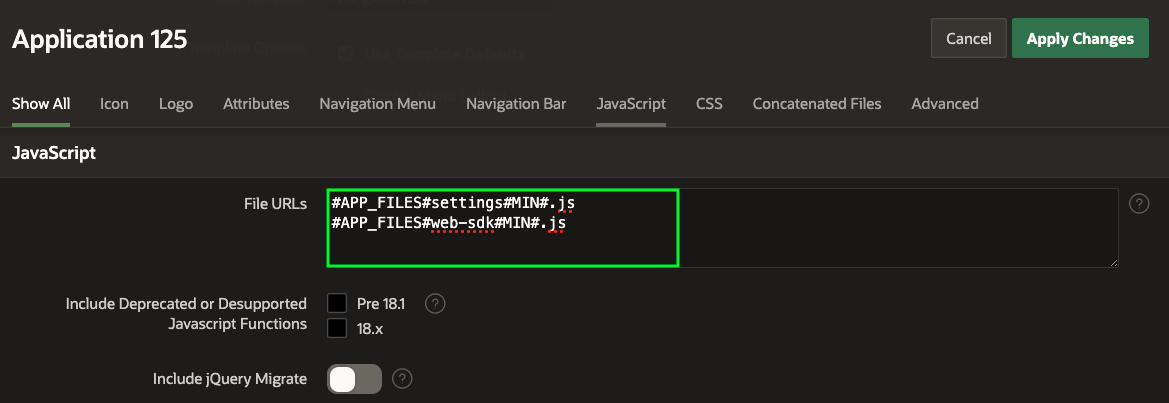Select the Attributes tab
Screen dimensions: 1169x403
coord(256,104)
